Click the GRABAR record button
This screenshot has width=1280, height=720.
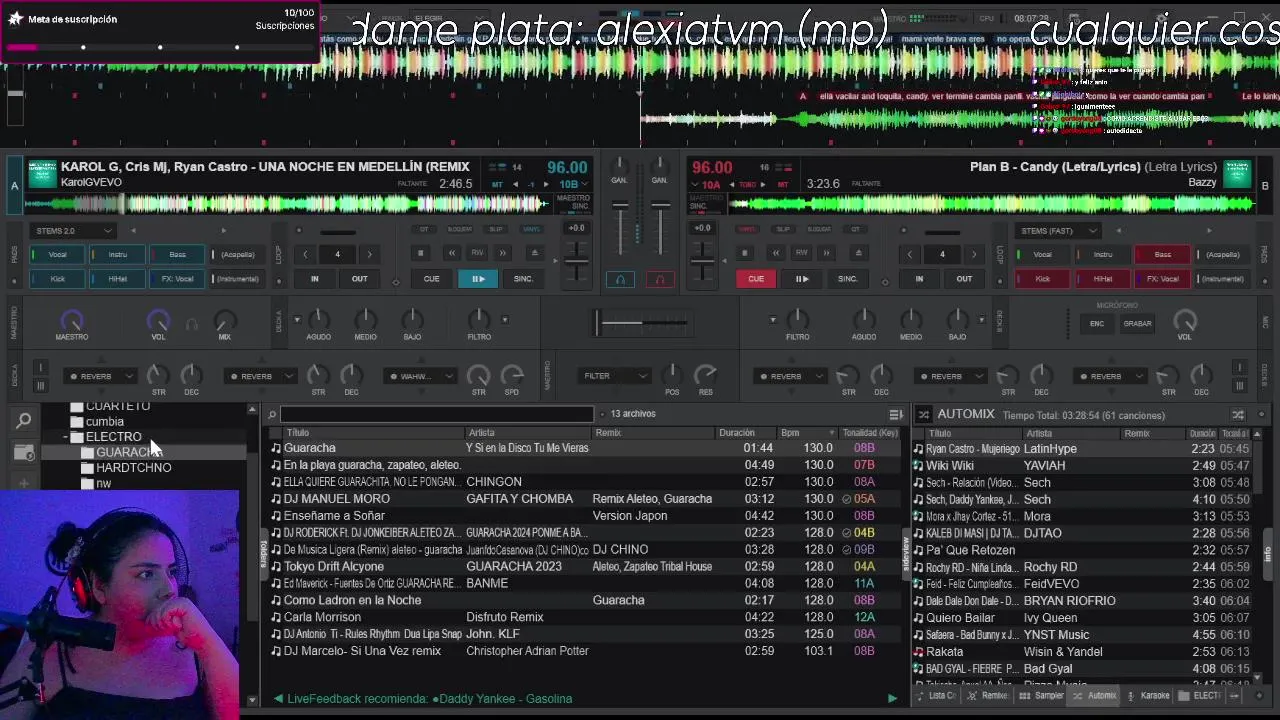[x=1137, y=324]
